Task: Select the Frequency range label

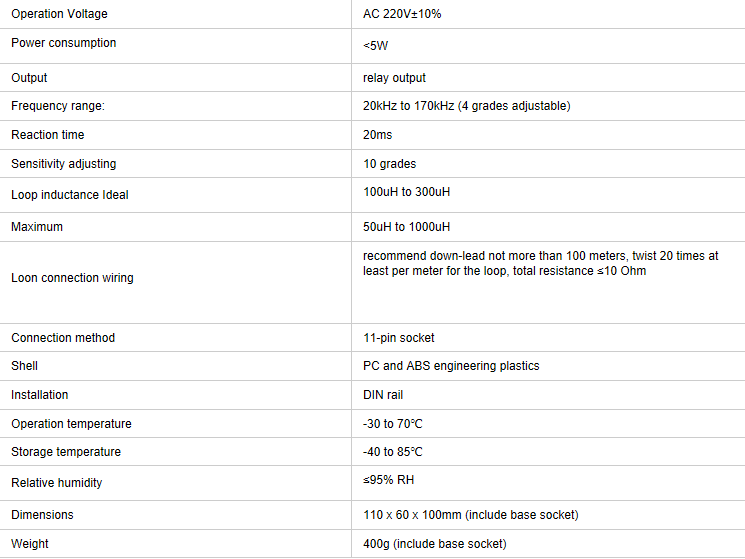Action: click(58, 106)
